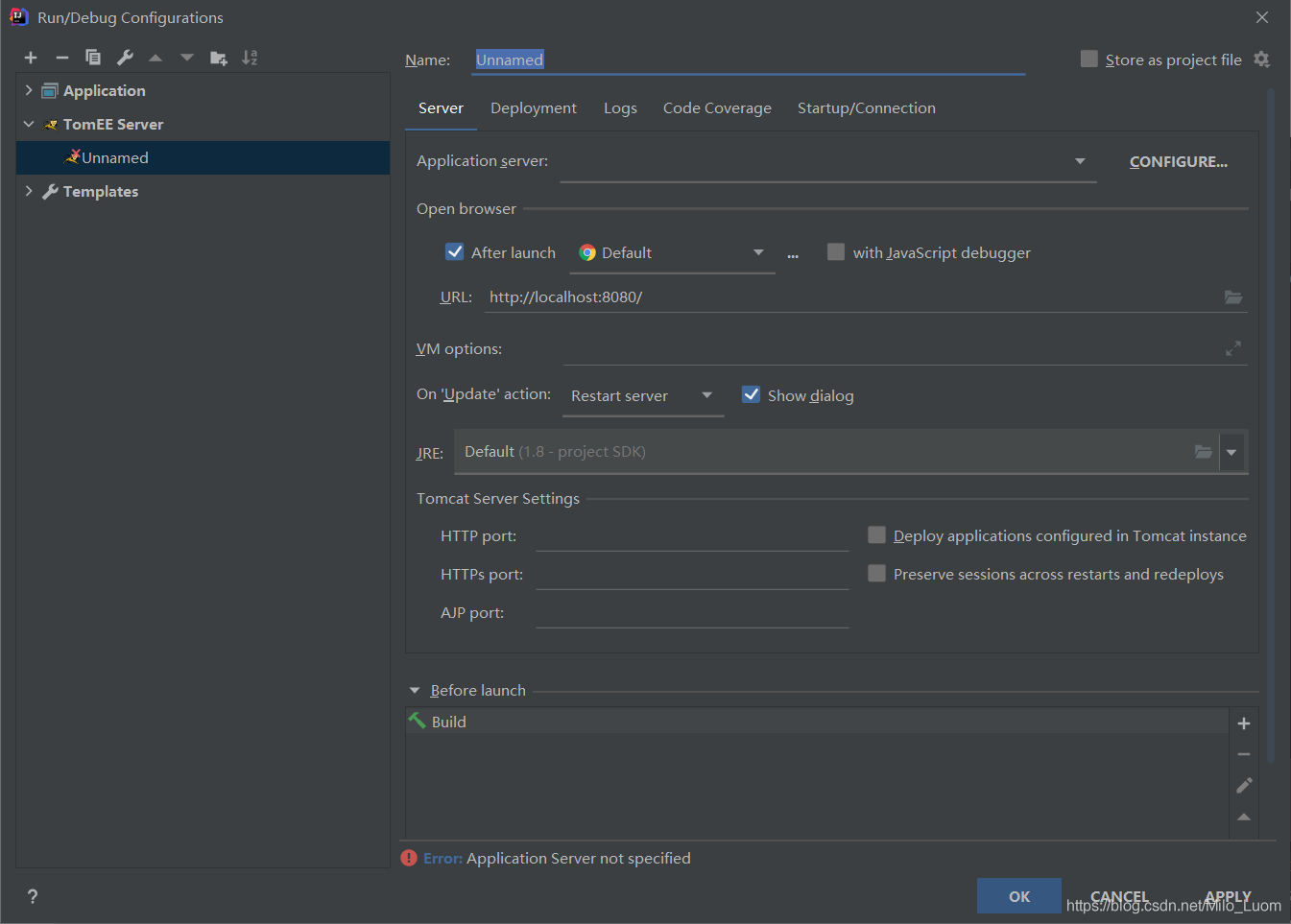The width and height of the screenshot is (1291, 924).
Task: Click the wrench Edit Templates icon
Action: (125, 58)
